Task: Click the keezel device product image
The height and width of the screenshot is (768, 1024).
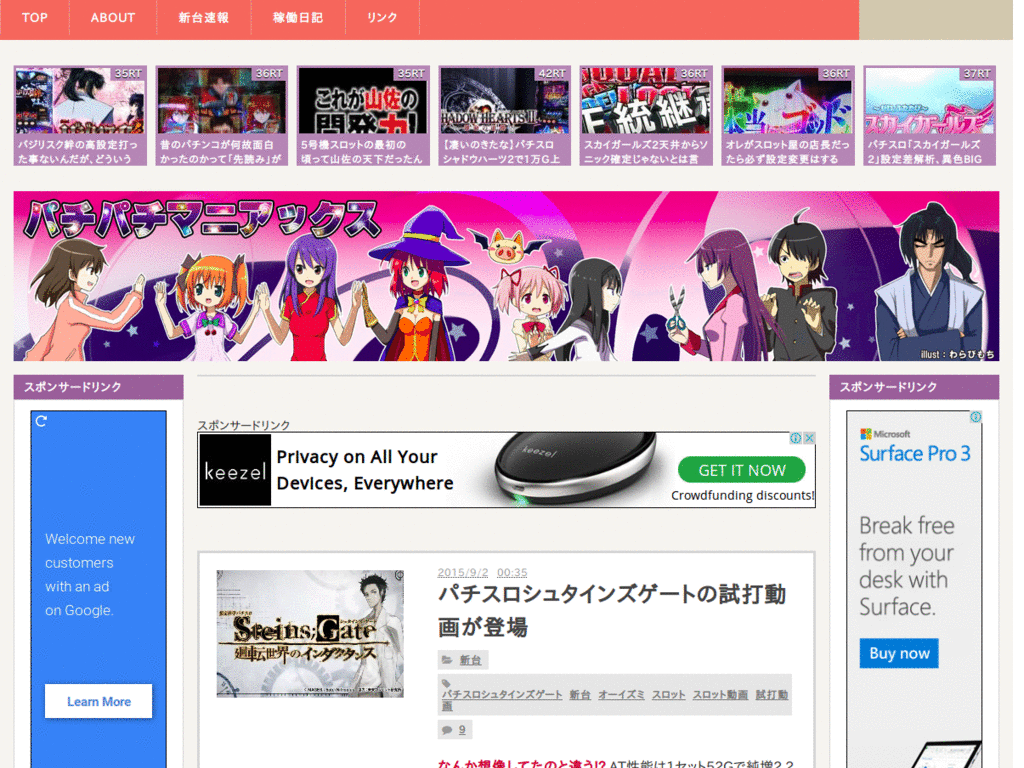Action: (575, 470)
